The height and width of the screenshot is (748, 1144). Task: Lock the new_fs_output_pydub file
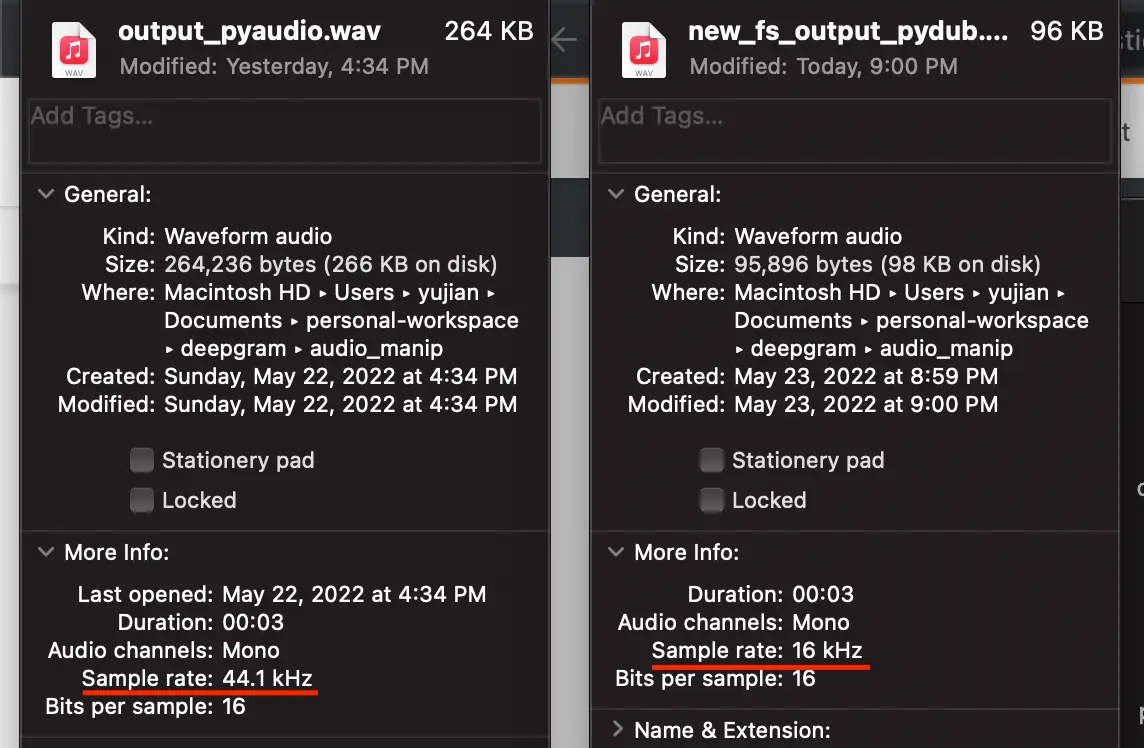(711, 500)
